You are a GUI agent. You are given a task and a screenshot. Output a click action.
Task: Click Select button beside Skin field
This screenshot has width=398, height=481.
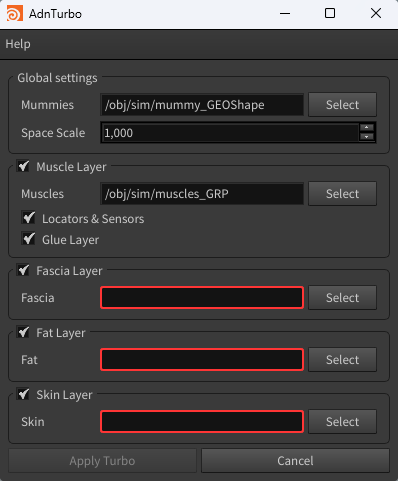click(342, 422)
